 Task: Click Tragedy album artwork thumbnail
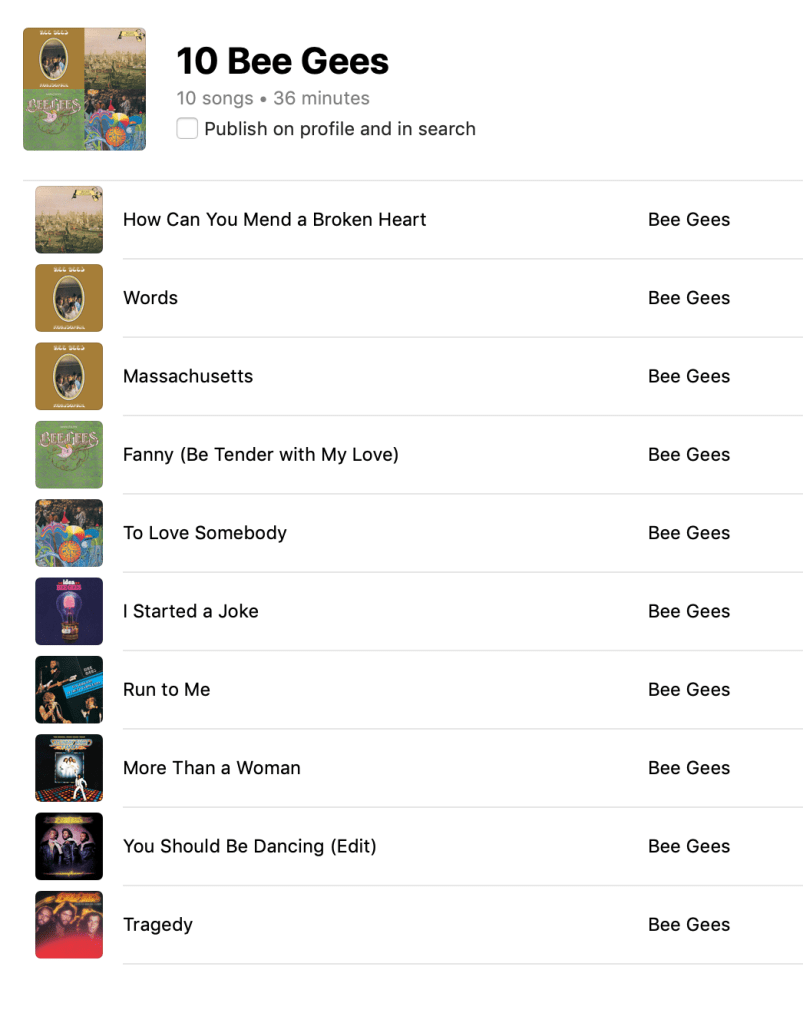coord(69,925)
